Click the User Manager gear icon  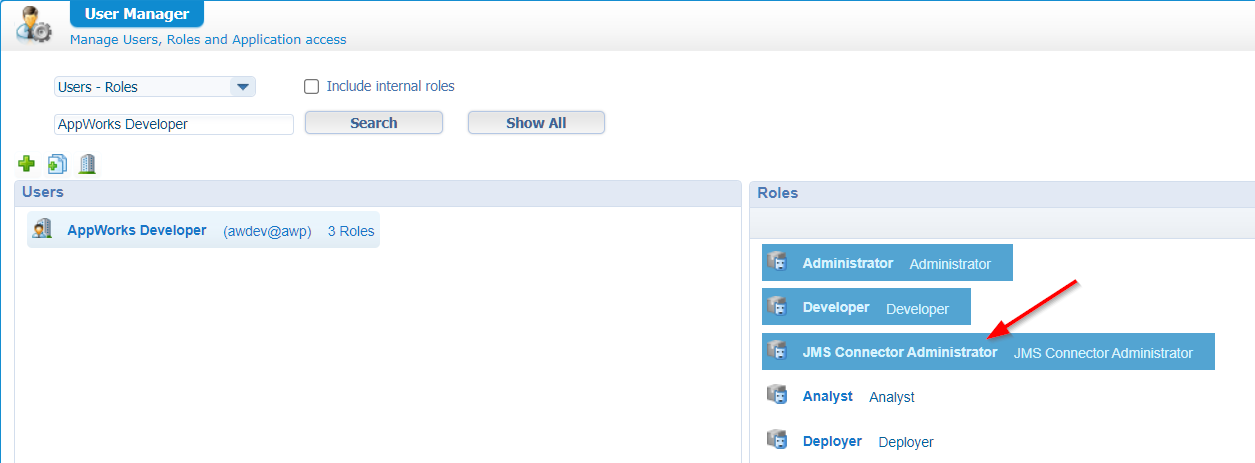tap(34, 23)
